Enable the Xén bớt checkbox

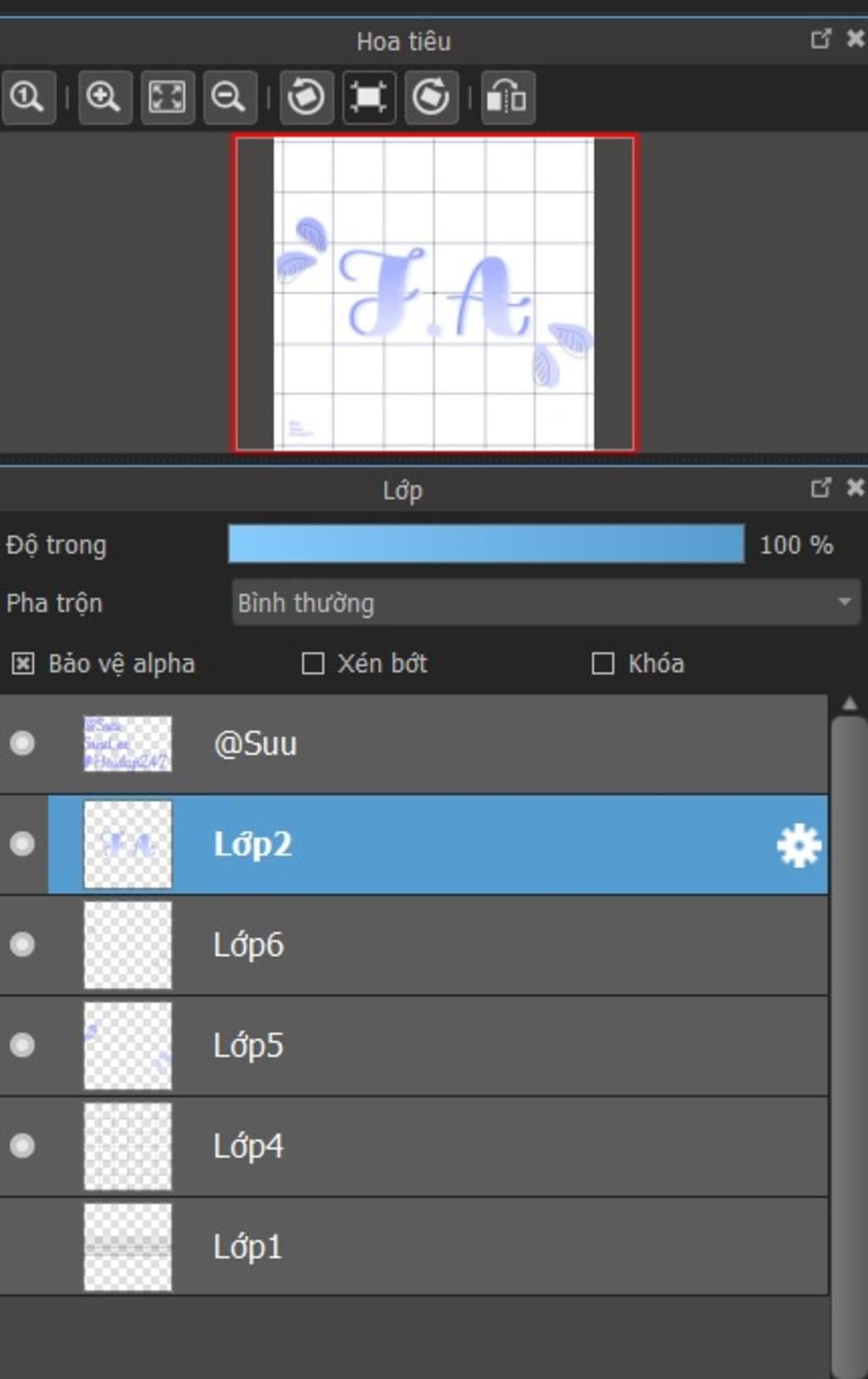313,664
